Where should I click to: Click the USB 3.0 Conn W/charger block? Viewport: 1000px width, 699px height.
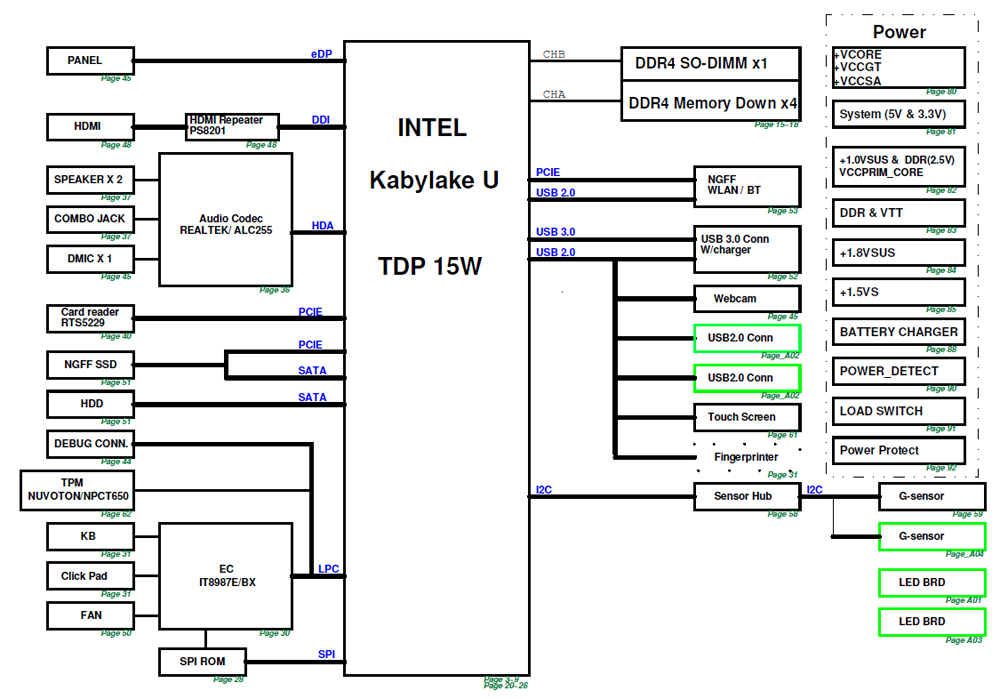coord(747,249)
